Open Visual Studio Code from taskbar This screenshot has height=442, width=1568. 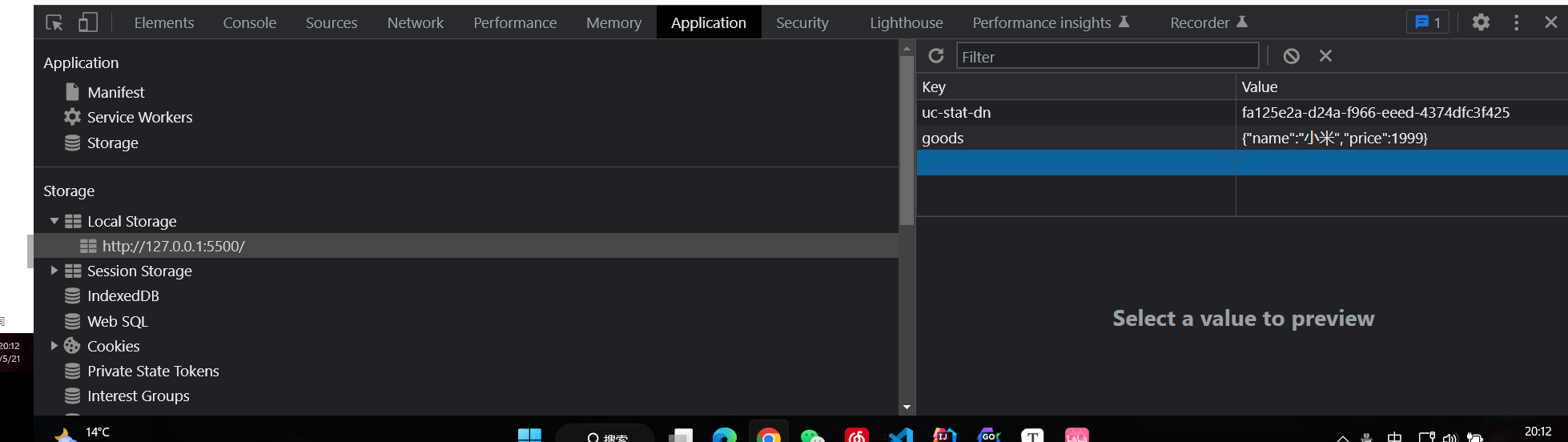pyautogui.click(x=901, y=436)
